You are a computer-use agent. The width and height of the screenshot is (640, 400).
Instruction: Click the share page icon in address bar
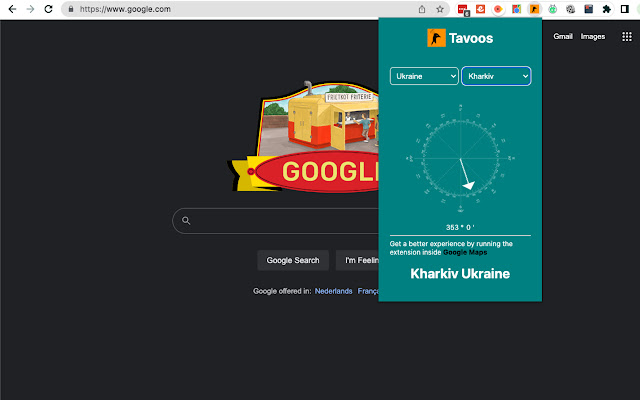point(422,9)
